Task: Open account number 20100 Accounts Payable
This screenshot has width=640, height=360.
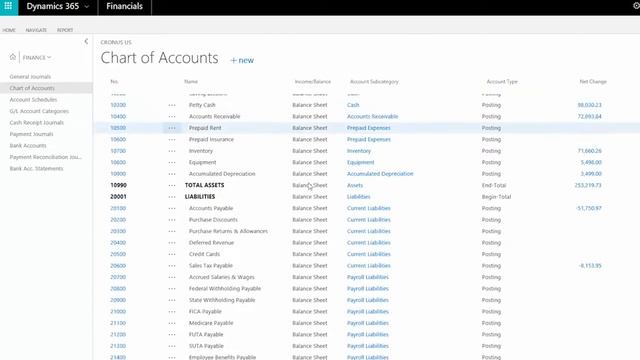Action: tap(118, 208)
